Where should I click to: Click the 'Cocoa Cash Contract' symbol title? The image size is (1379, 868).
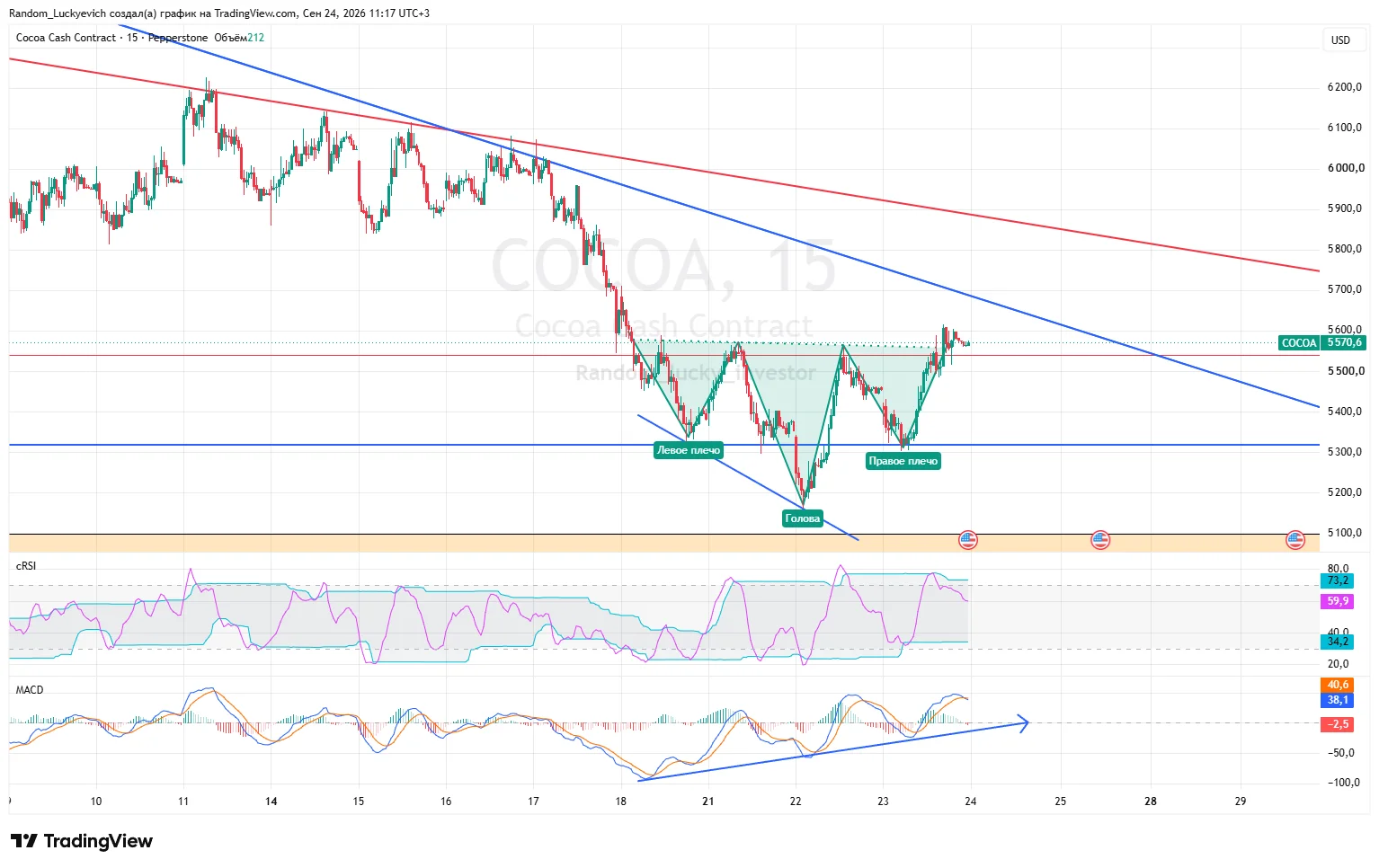click(66, 38)
